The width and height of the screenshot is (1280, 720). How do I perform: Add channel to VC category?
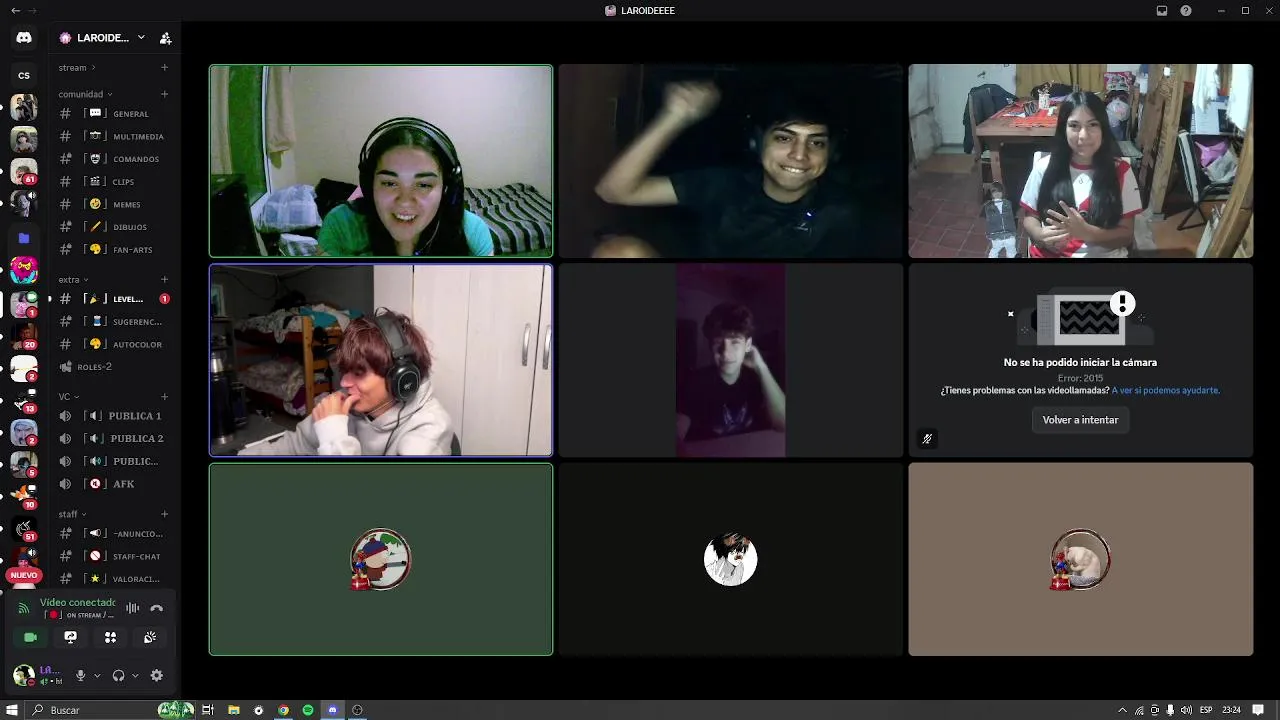[164, 396]
